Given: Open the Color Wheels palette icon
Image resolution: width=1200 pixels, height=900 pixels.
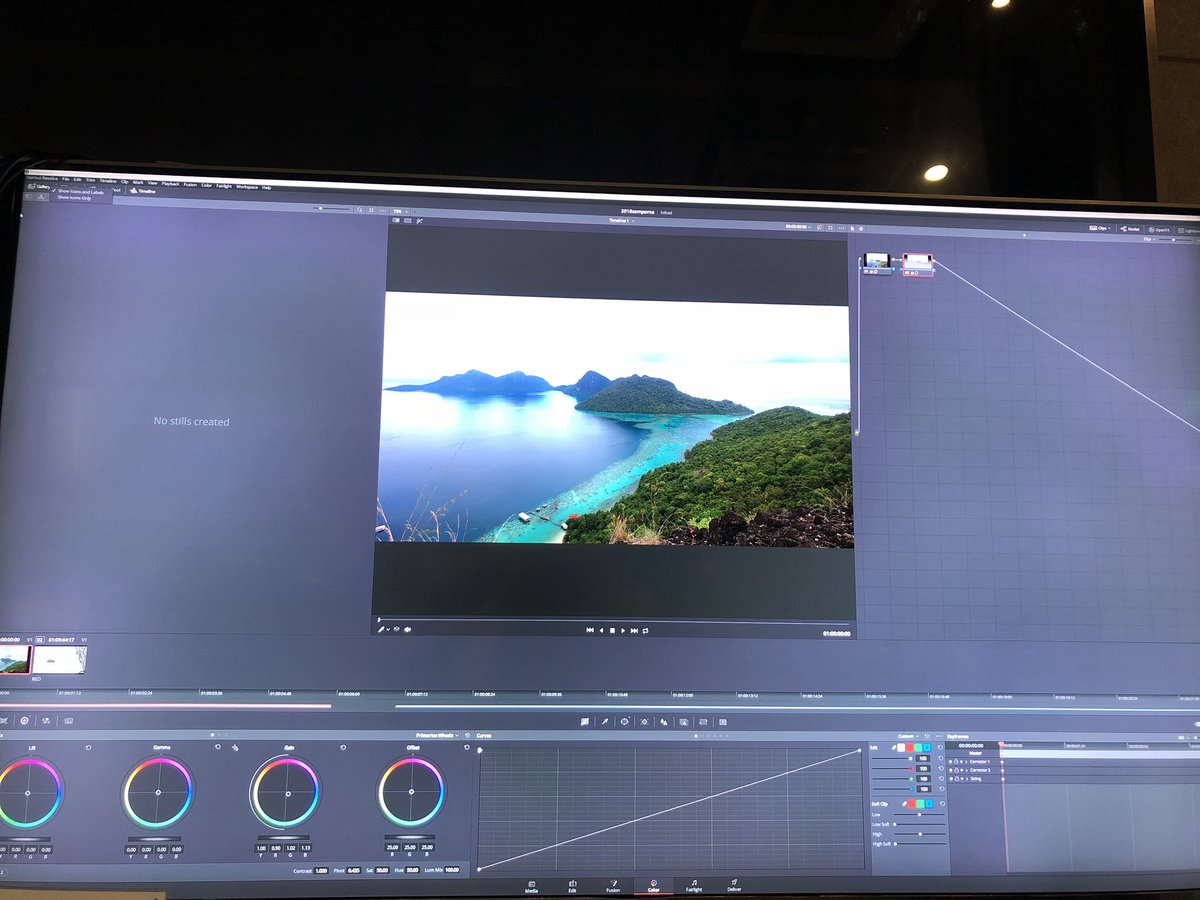Looking at the screenshot, I should click(24, 721).
